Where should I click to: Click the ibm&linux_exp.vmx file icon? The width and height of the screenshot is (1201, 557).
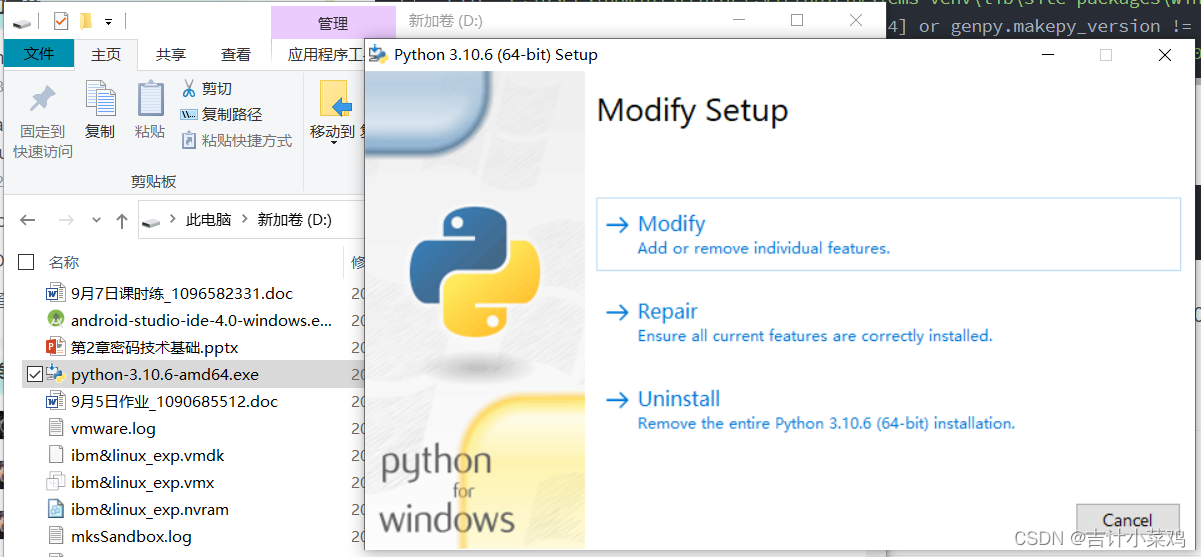click(55, 482)
